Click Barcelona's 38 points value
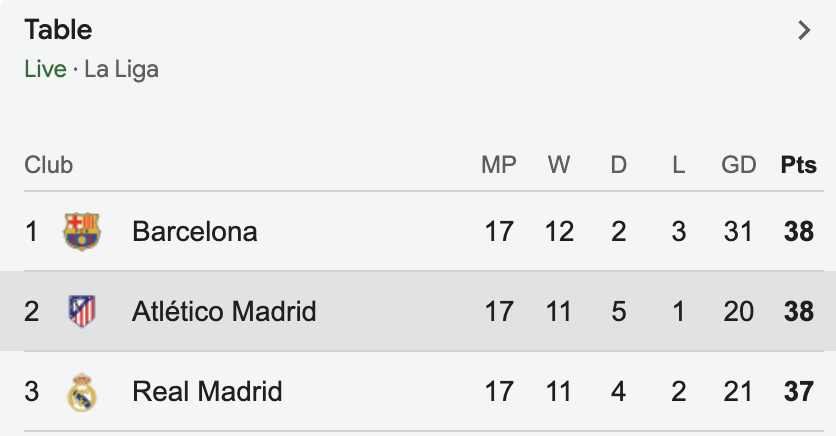 (799, 231)
